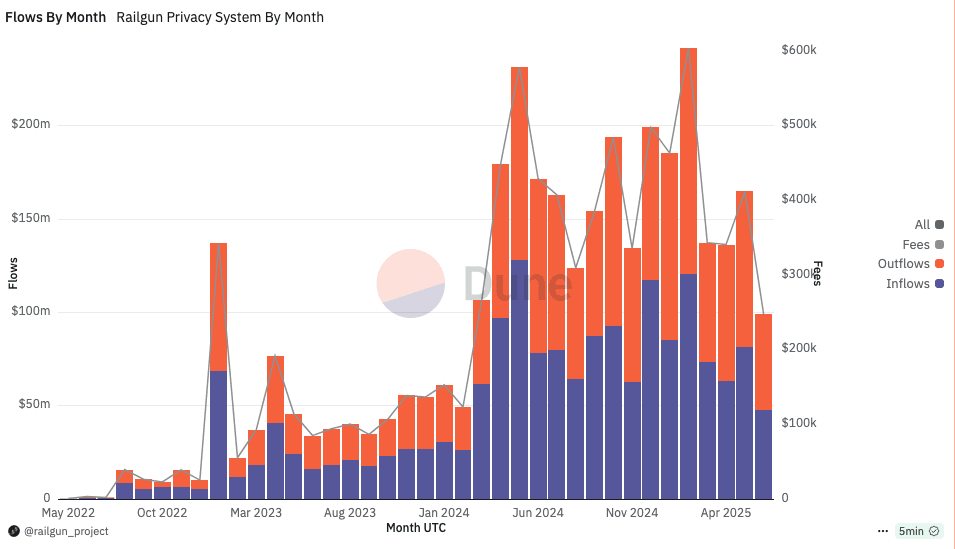
Task: Toggle the Outflows series label in legend
Action: (x=903, y=264)
